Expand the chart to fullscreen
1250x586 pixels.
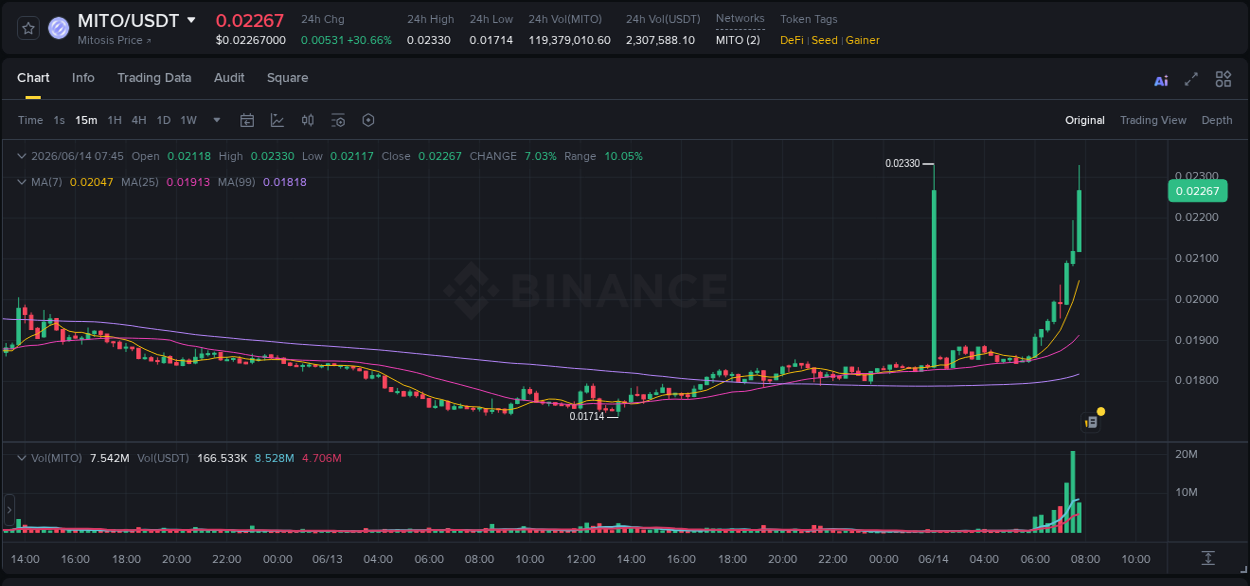(1191, 79)
